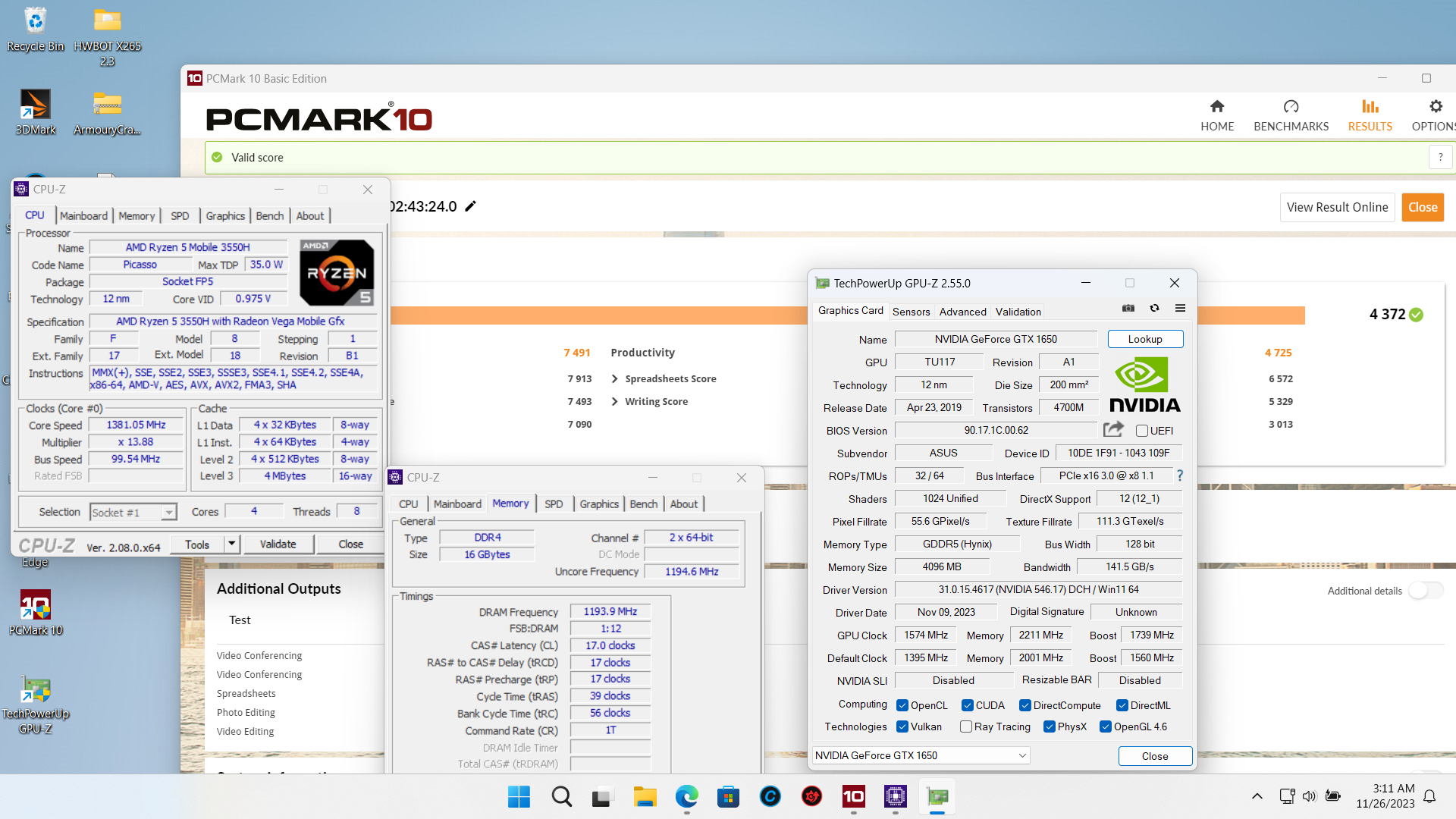Image resolution: width=1456 pixels, height=819 pixels.
Task: Open GPU selection dropdown in GPU-Z
Action: [x=921, y=755]
